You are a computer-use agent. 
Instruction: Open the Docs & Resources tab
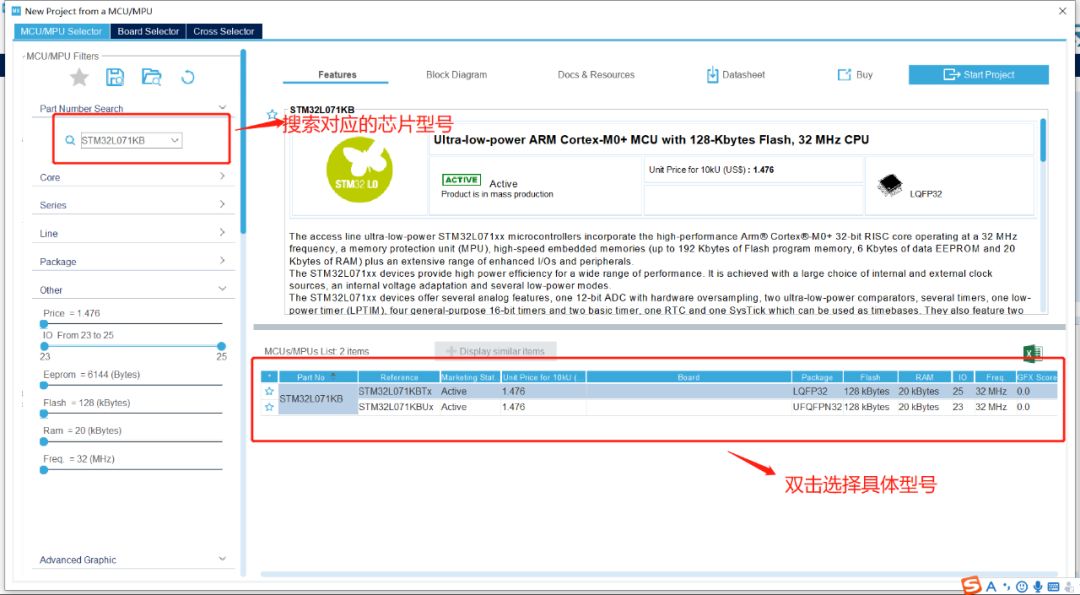coord(596,74)
